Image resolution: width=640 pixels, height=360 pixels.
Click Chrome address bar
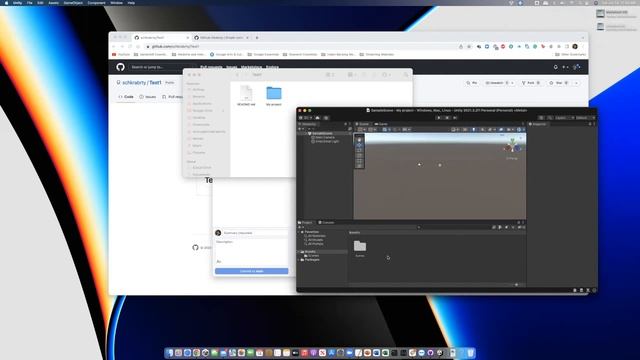pyautogui.click(x=302, y=47)
